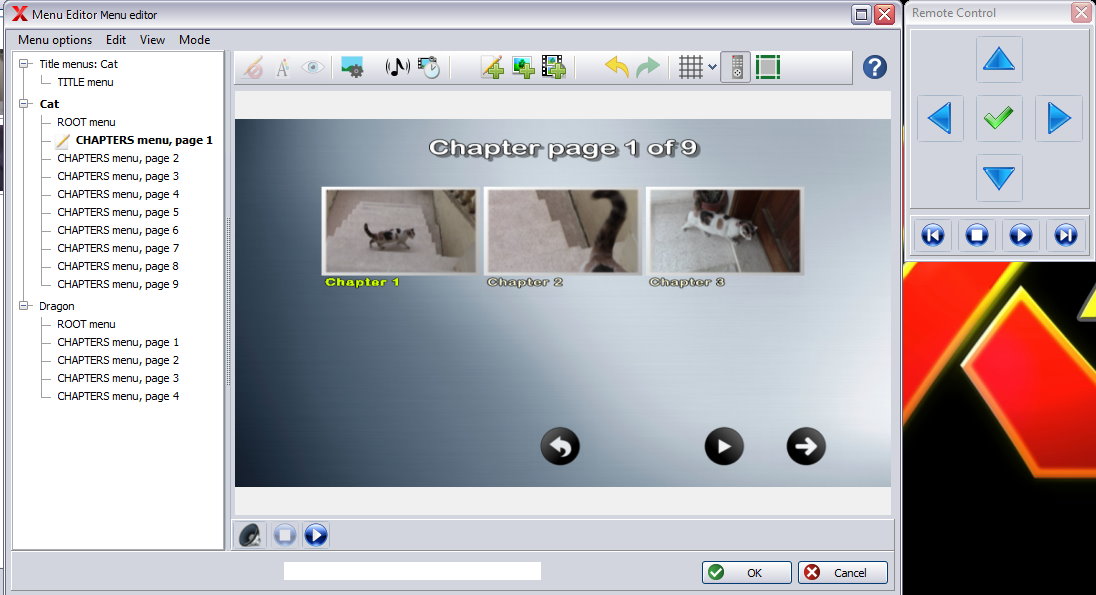Click the white field beside OK button
1096x595 pixels.
(x=412, y=571)
